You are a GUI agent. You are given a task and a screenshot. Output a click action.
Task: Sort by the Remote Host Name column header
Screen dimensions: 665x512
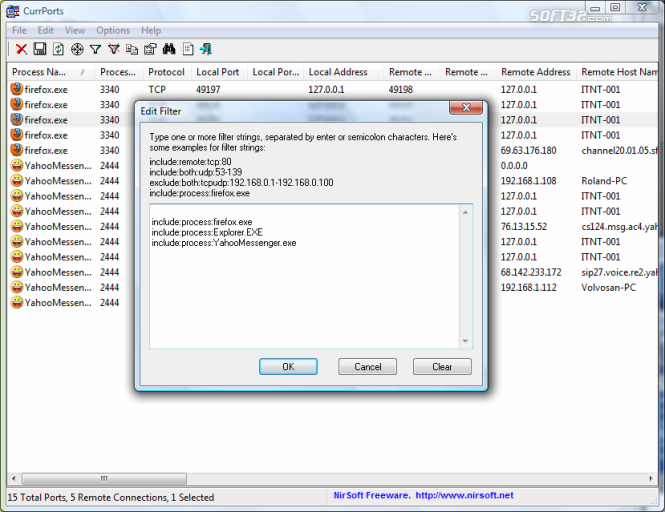618,72
